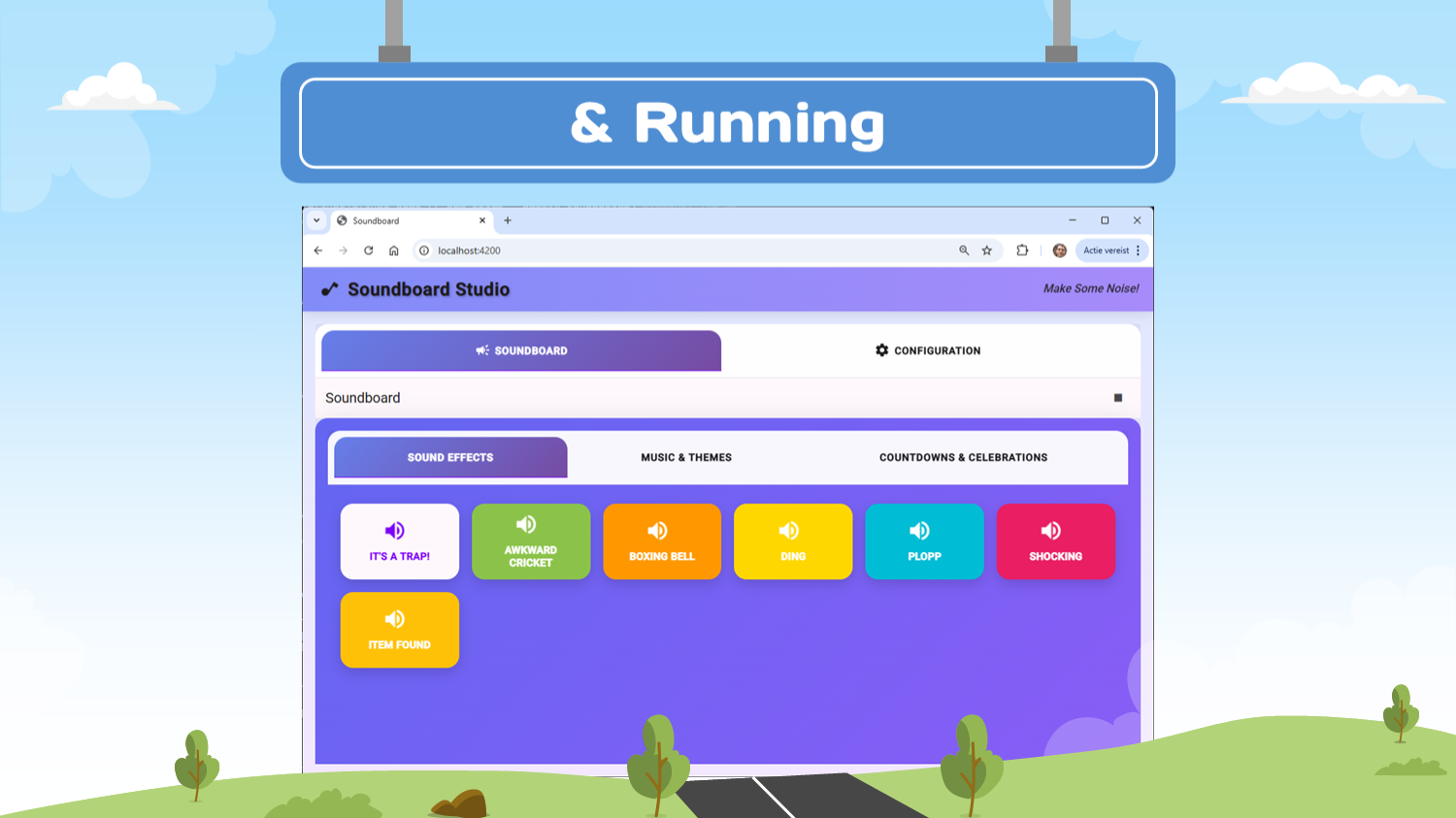Image resolution: width=1456 pixels, height=818 pixels.
Task: Play the It's a Trap! sound
Action: 399,541
